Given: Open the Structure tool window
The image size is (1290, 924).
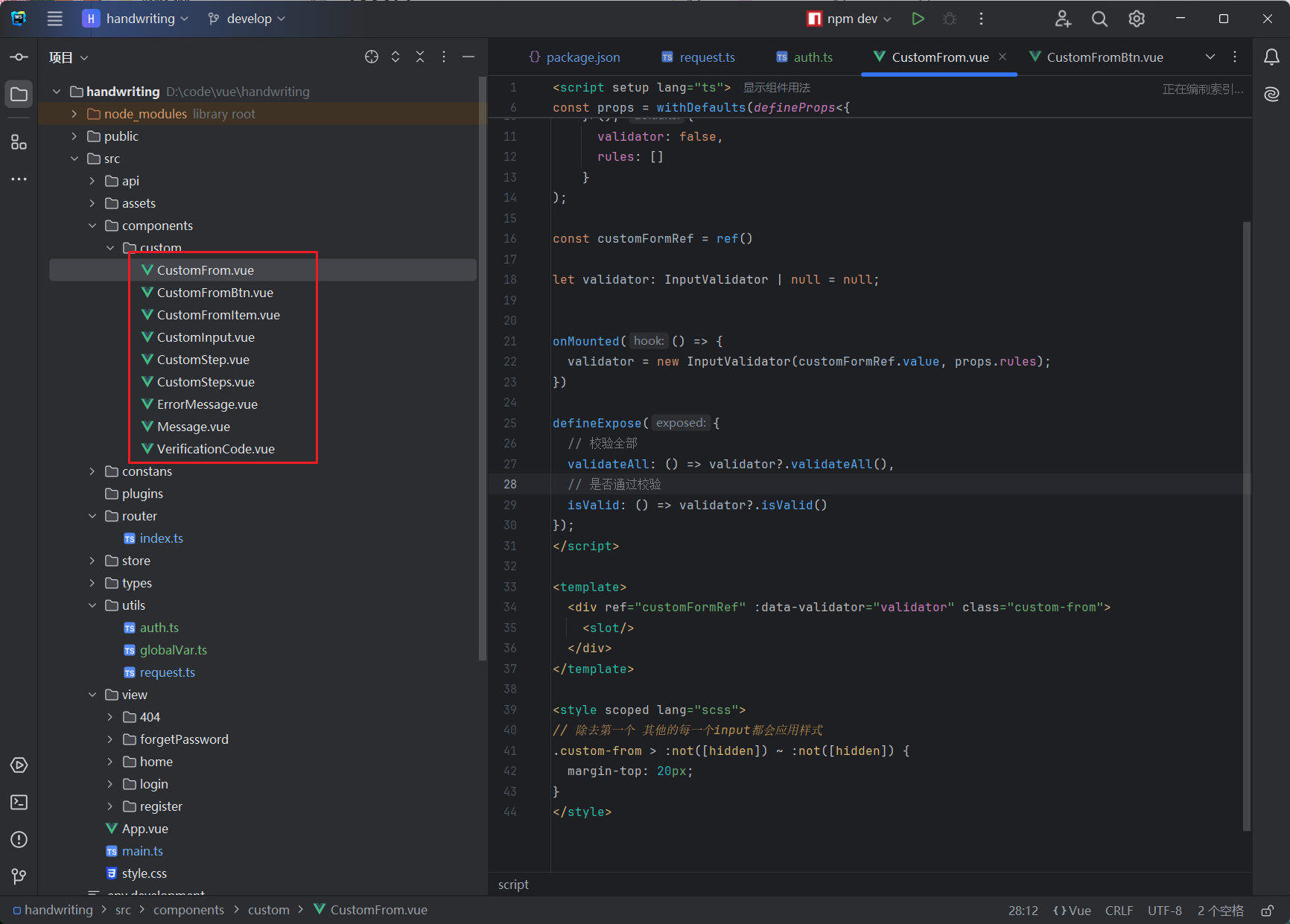Looking at the screenshot, I should (19, 142).
